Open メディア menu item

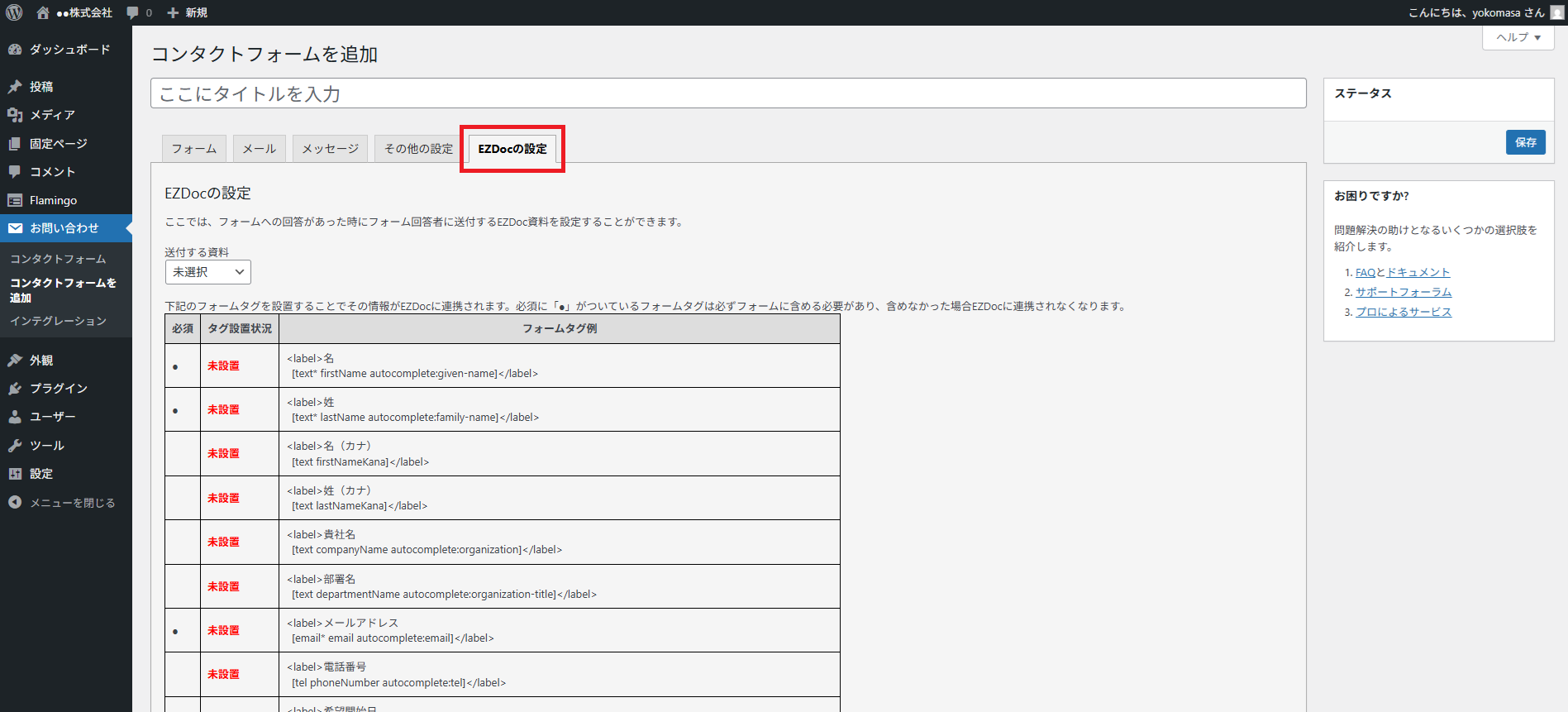point(66,115)
